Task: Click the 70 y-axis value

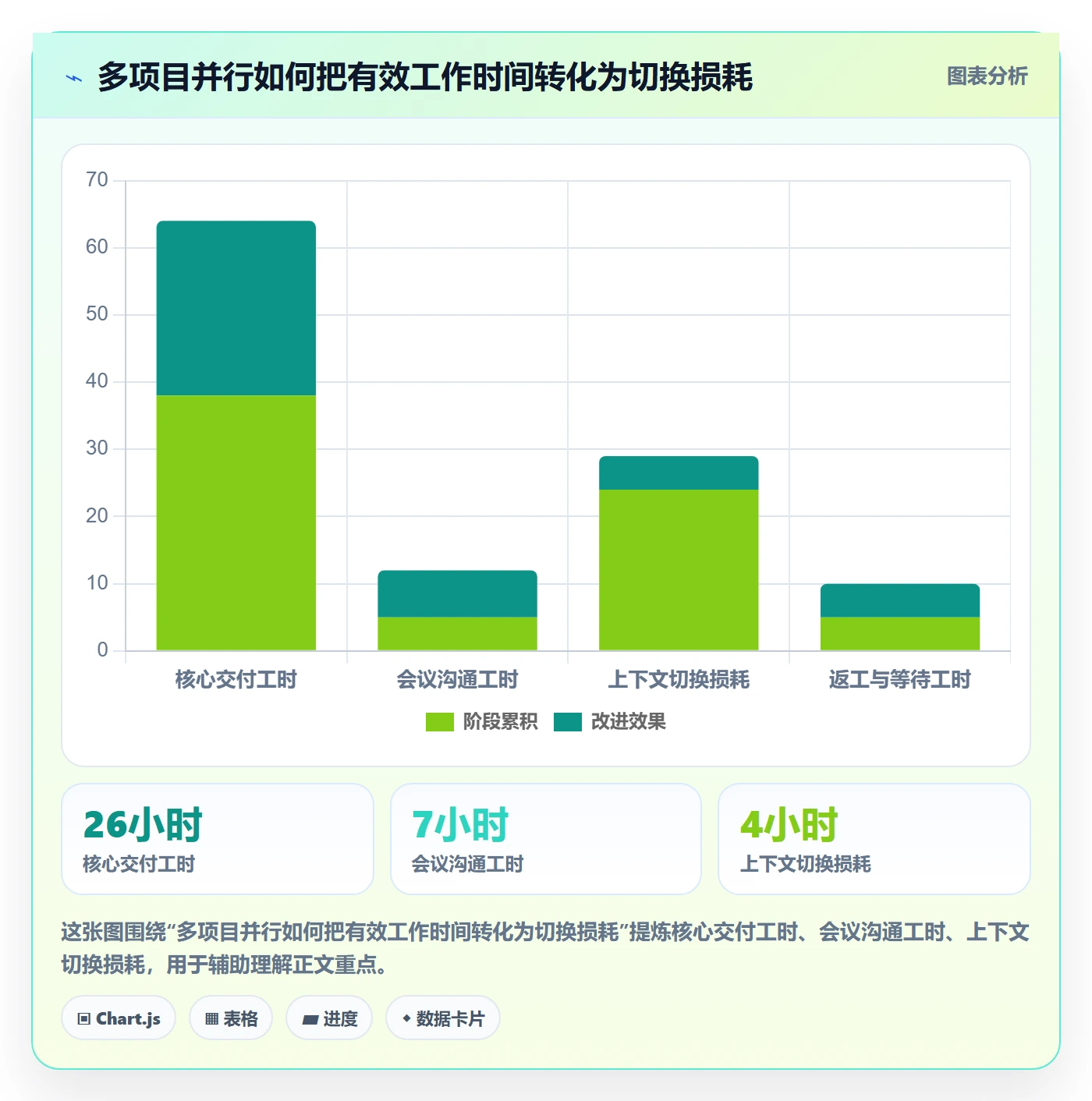Action: pos(97,180)
